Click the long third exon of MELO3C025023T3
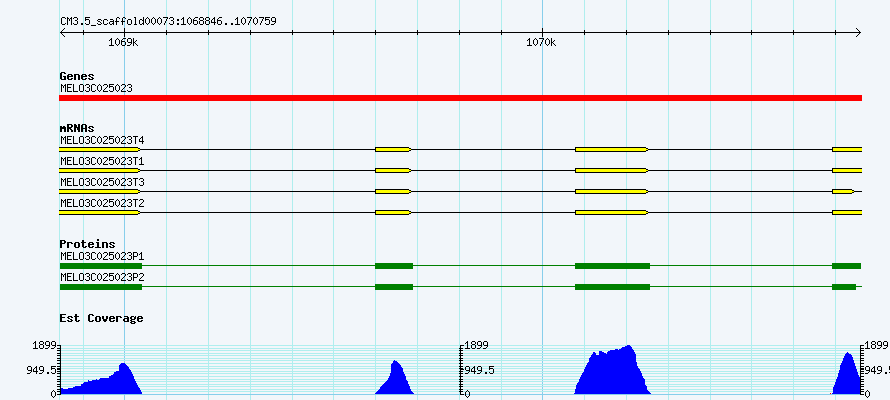The height and width of the screenshot is (400, 890). [612, 192]
